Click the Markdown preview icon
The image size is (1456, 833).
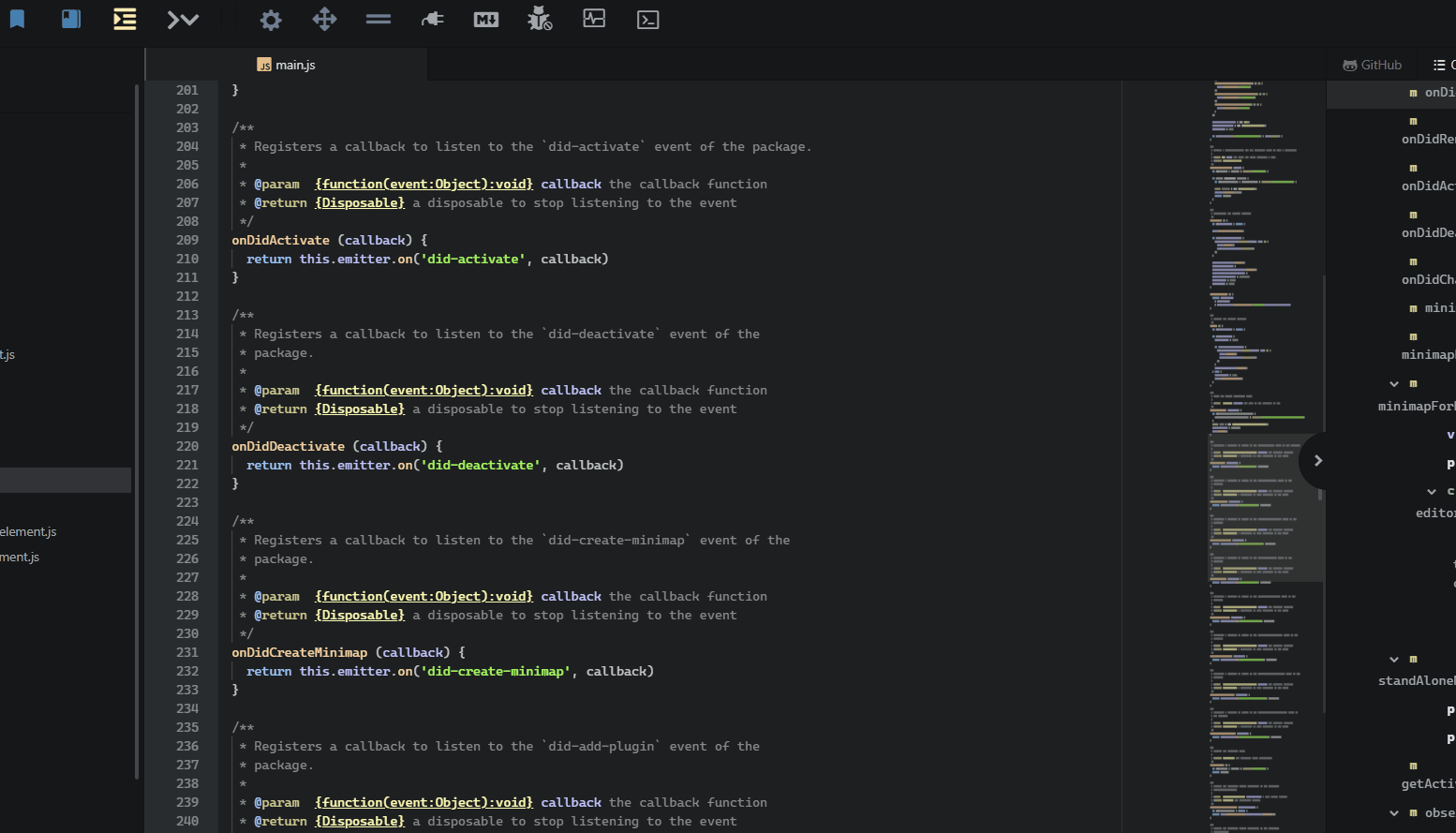point(486,20)
